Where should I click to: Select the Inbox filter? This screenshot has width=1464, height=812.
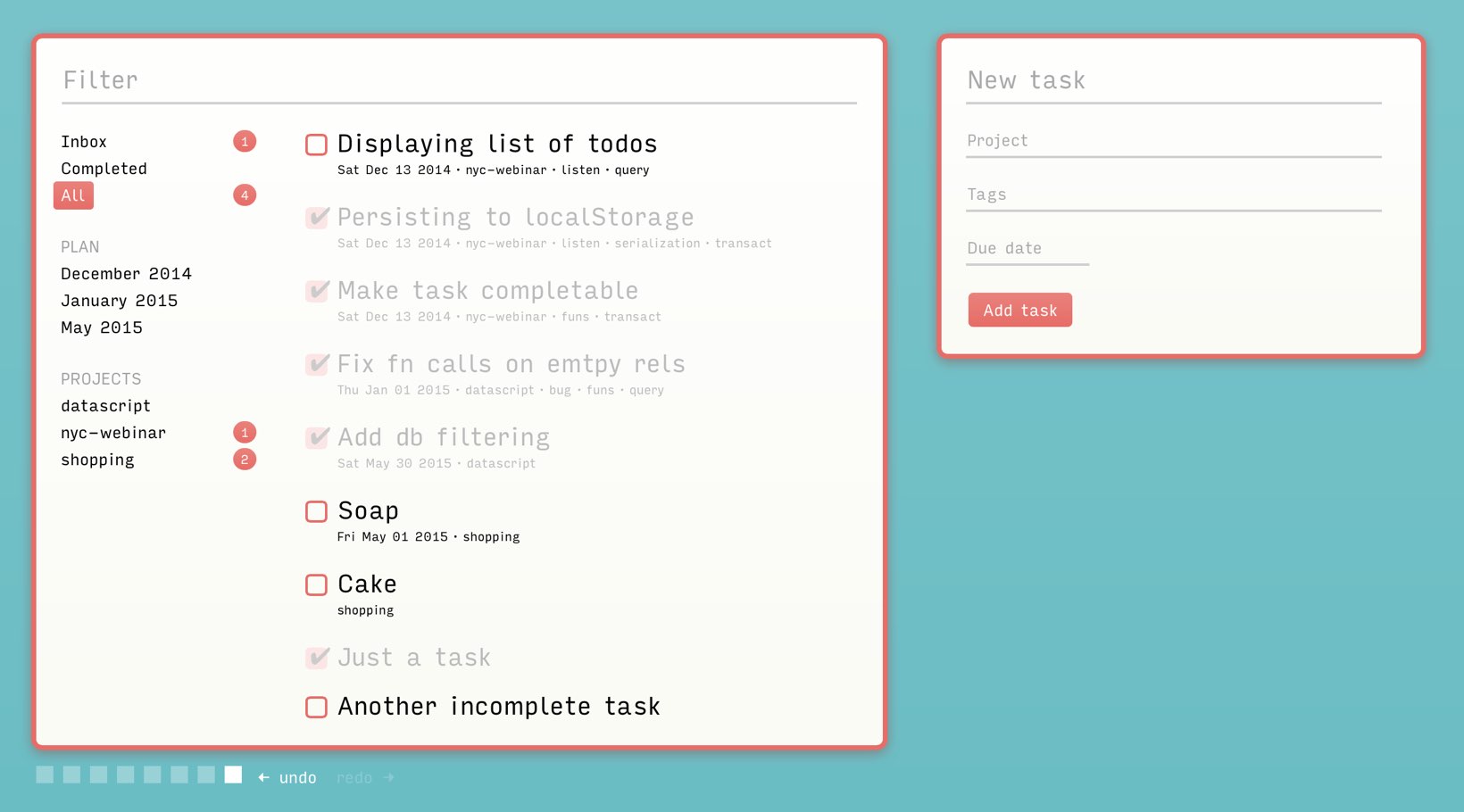(83, 141)
